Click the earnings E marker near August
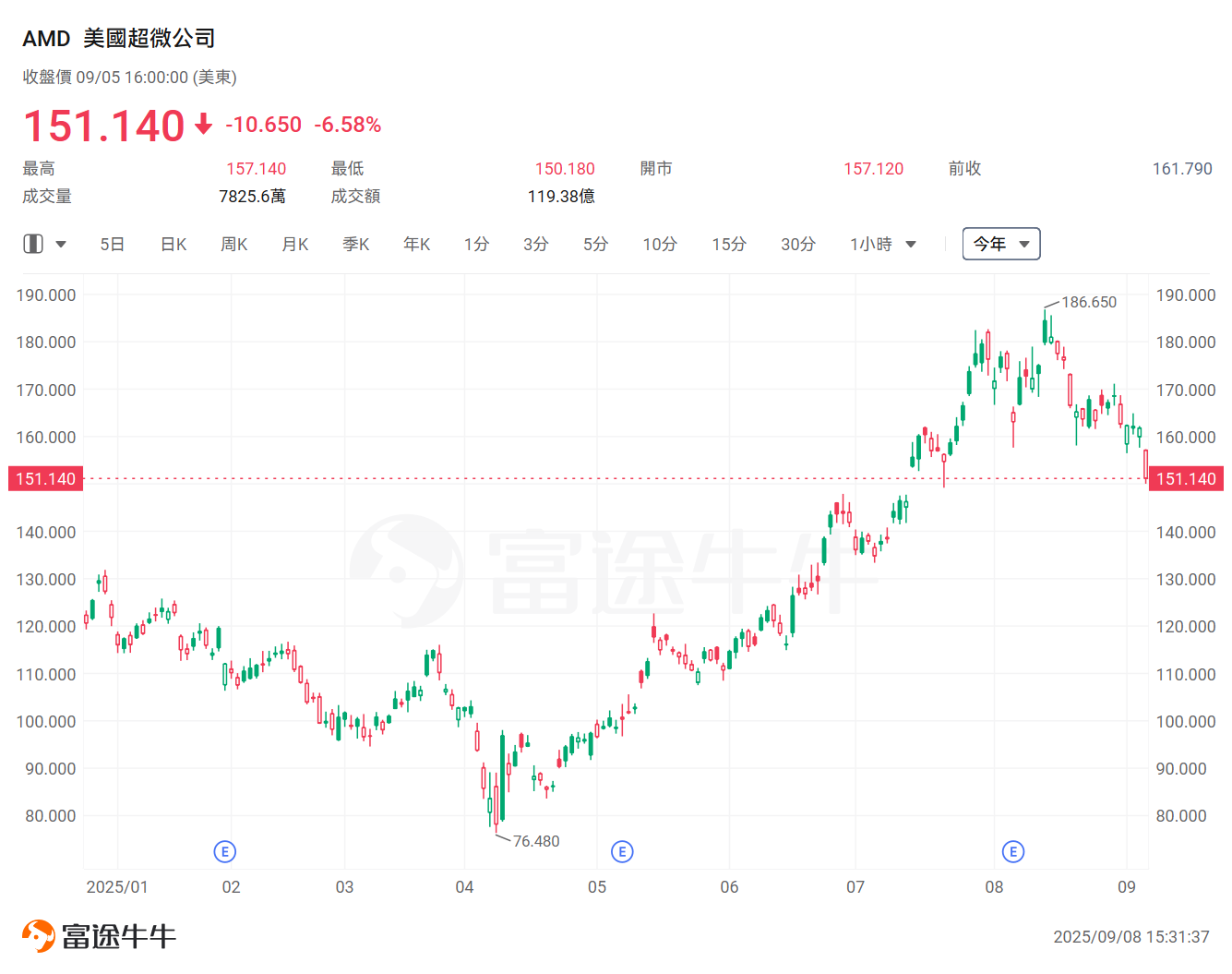1232x974 pixels. click(1013, 851)
